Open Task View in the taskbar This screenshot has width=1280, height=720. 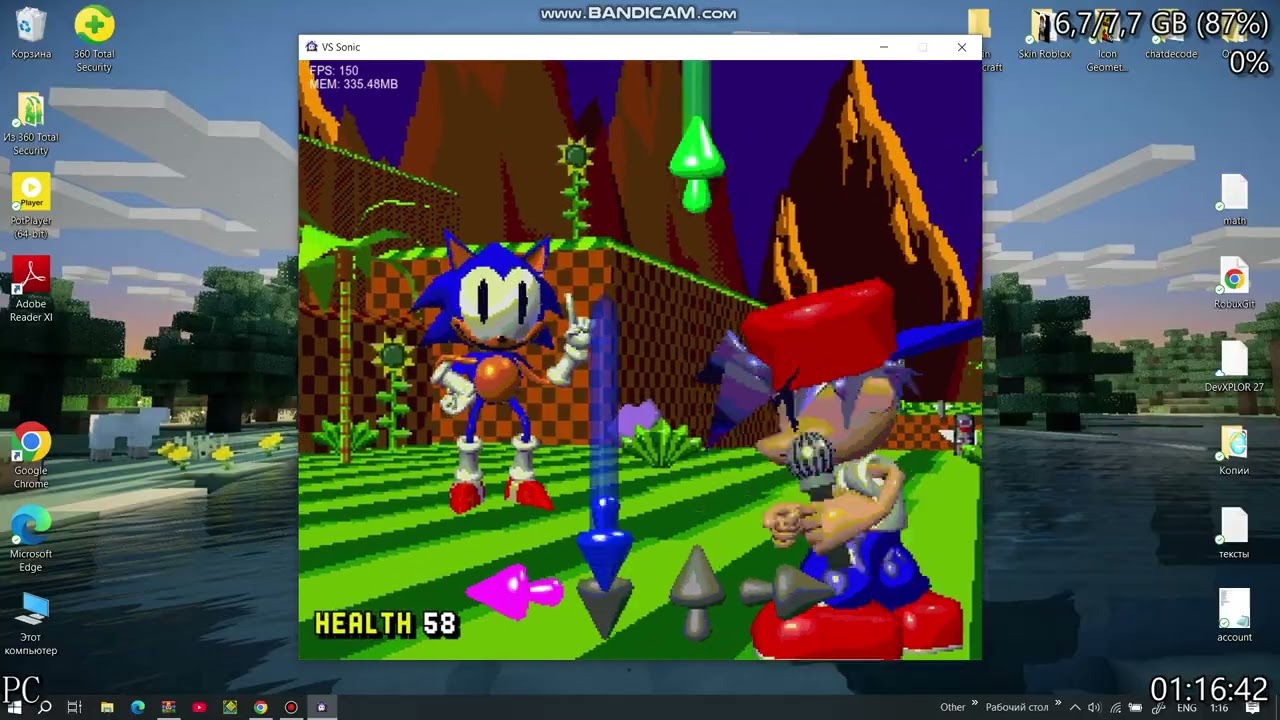point(74,707)
